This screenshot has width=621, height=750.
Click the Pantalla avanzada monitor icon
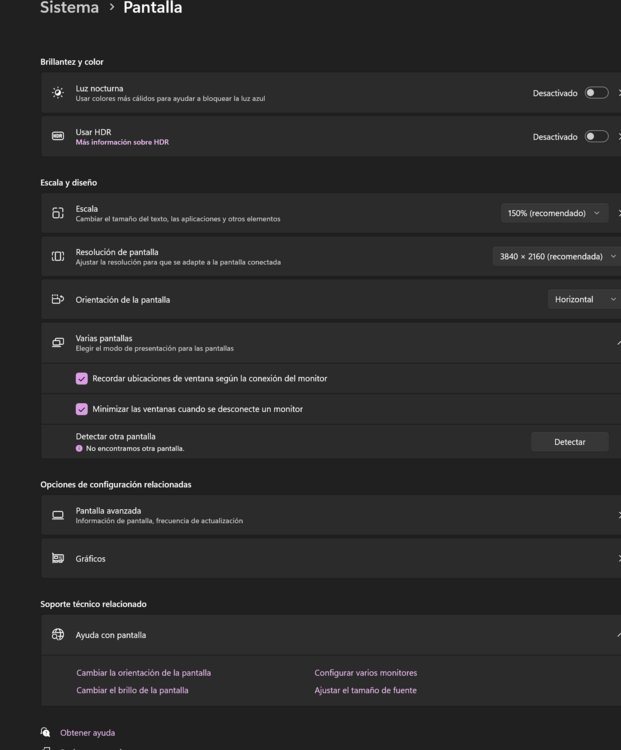(x=58, y=515)
